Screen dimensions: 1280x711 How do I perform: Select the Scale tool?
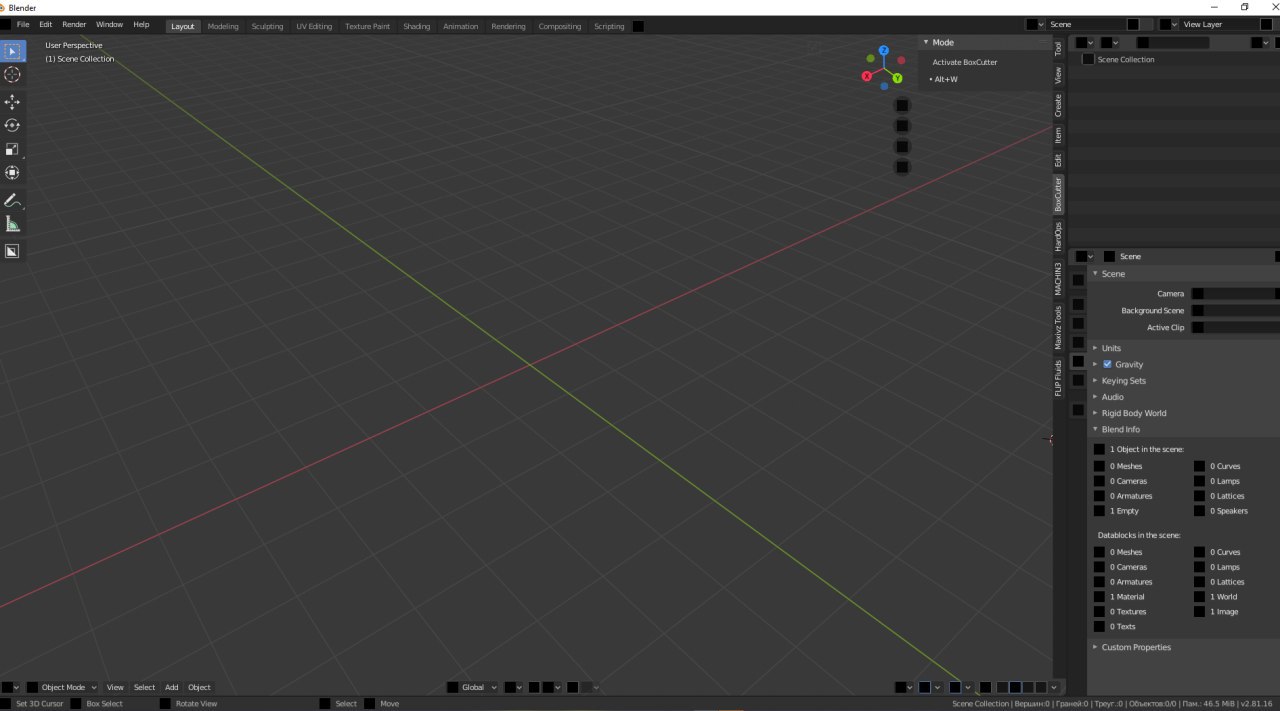[13, 149]
